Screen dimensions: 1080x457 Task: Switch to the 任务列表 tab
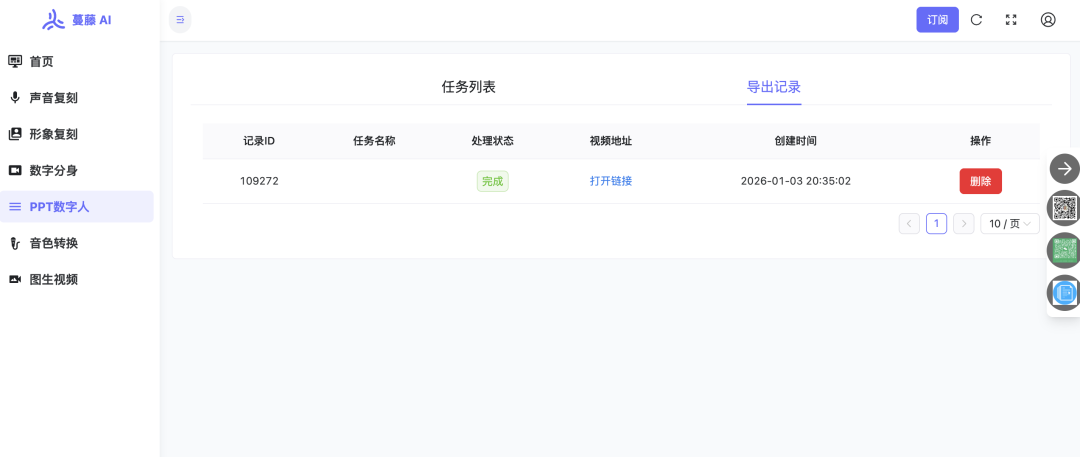coord(468,87)
